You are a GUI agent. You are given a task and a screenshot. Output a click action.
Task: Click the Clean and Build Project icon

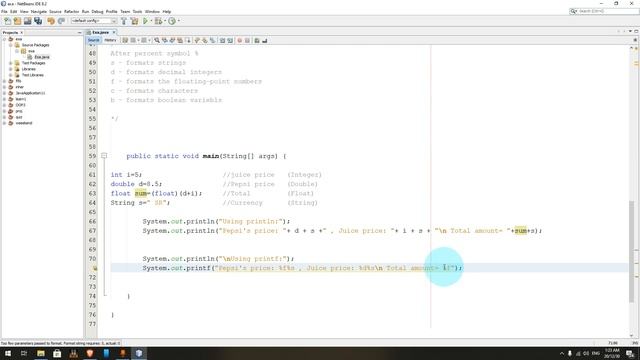pyautogui.click(x=134, y=21)
